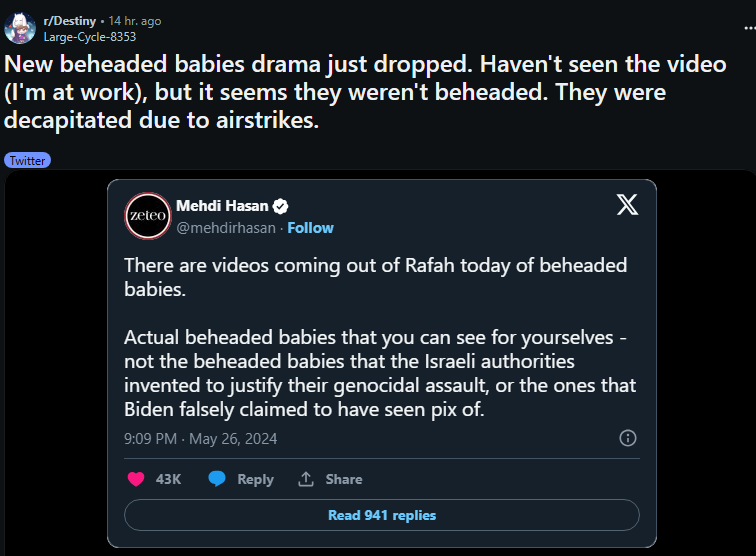Screen dimensions: 756x556
Task: Click the X logo in tweet embed
Action: coord(627,204)
